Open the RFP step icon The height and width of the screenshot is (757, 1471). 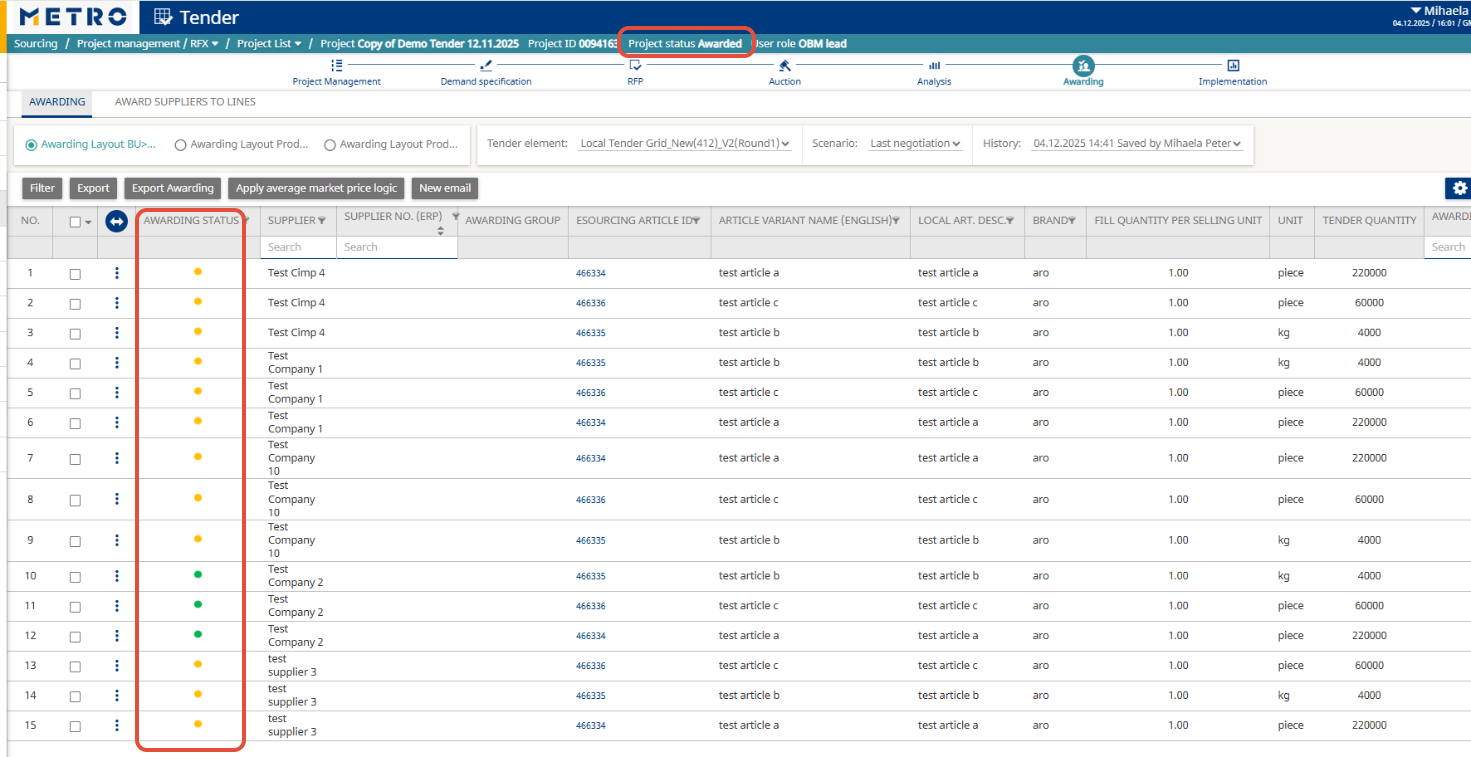[635, 66]
